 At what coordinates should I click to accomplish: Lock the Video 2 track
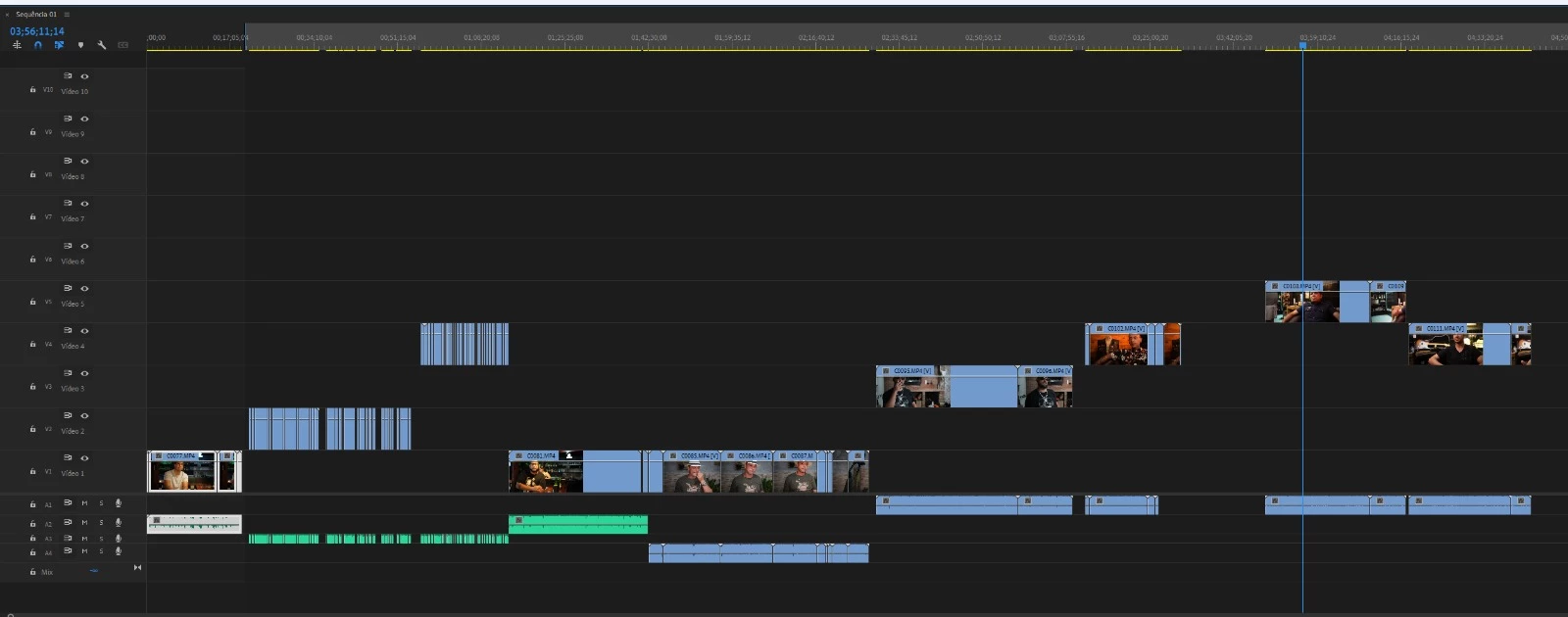(32, 429)
